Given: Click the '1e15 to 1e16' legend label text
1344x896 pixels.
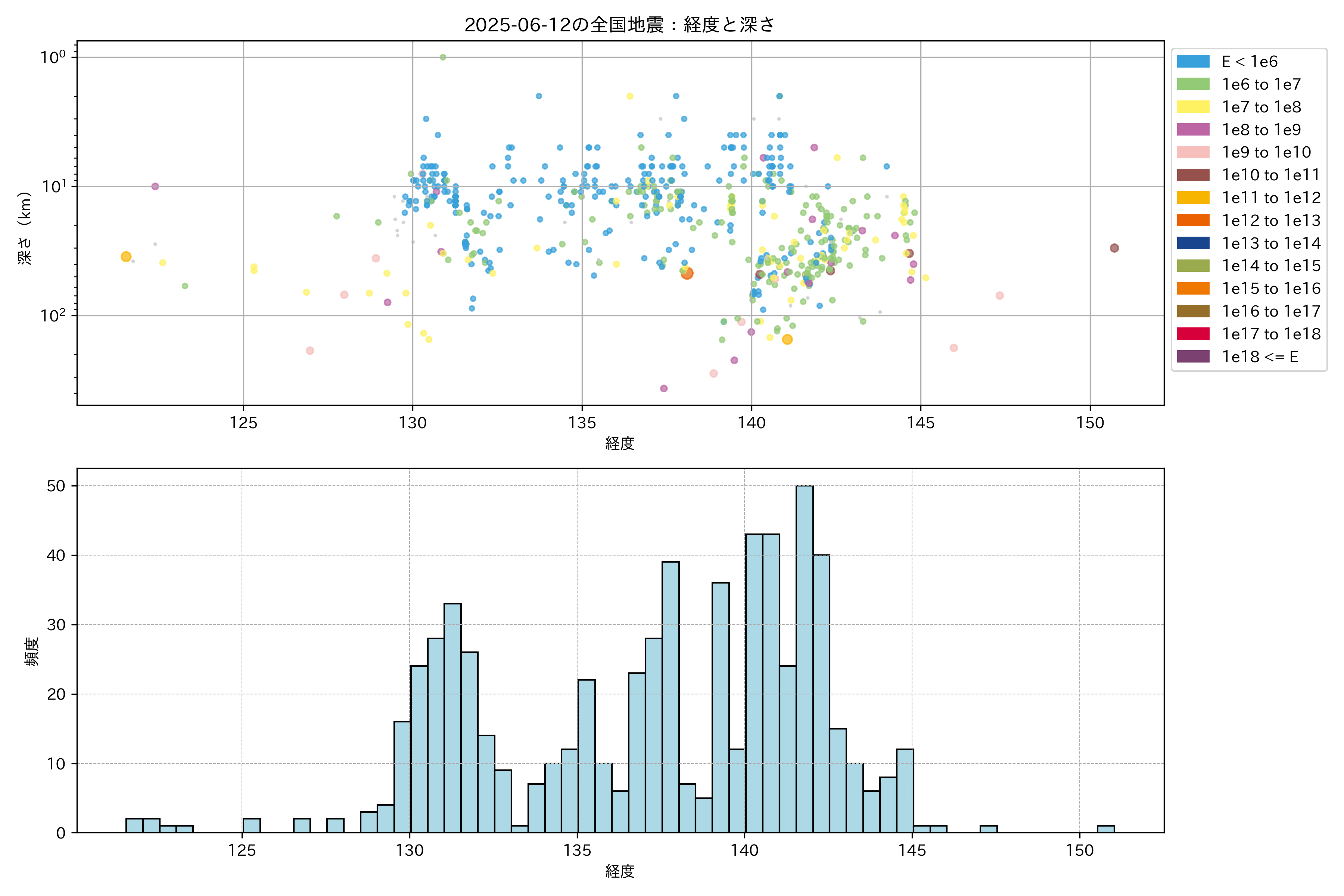Looking at the screenshot, I should 1271,289.
